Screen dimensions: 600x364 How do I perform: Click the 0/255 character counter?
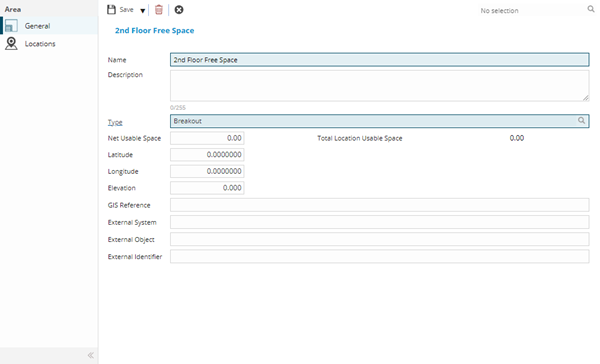(178, 108)
